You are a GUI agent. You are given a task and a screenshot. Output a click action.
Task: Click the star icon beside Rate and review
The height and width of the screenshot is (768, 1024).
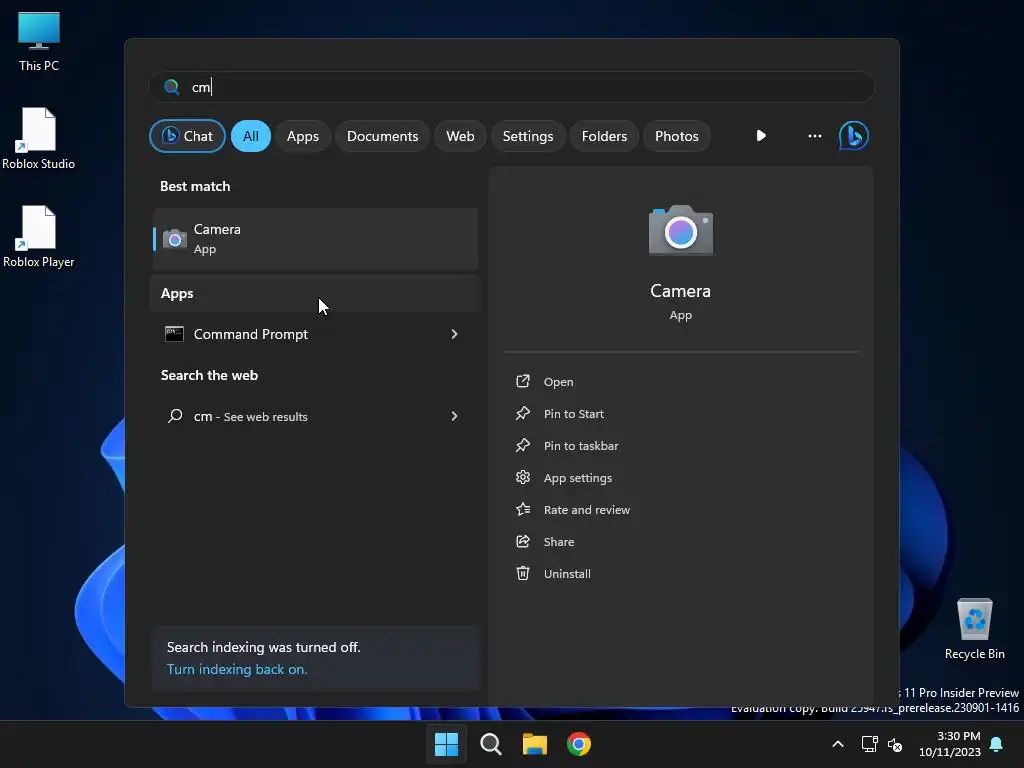[523, 509]
